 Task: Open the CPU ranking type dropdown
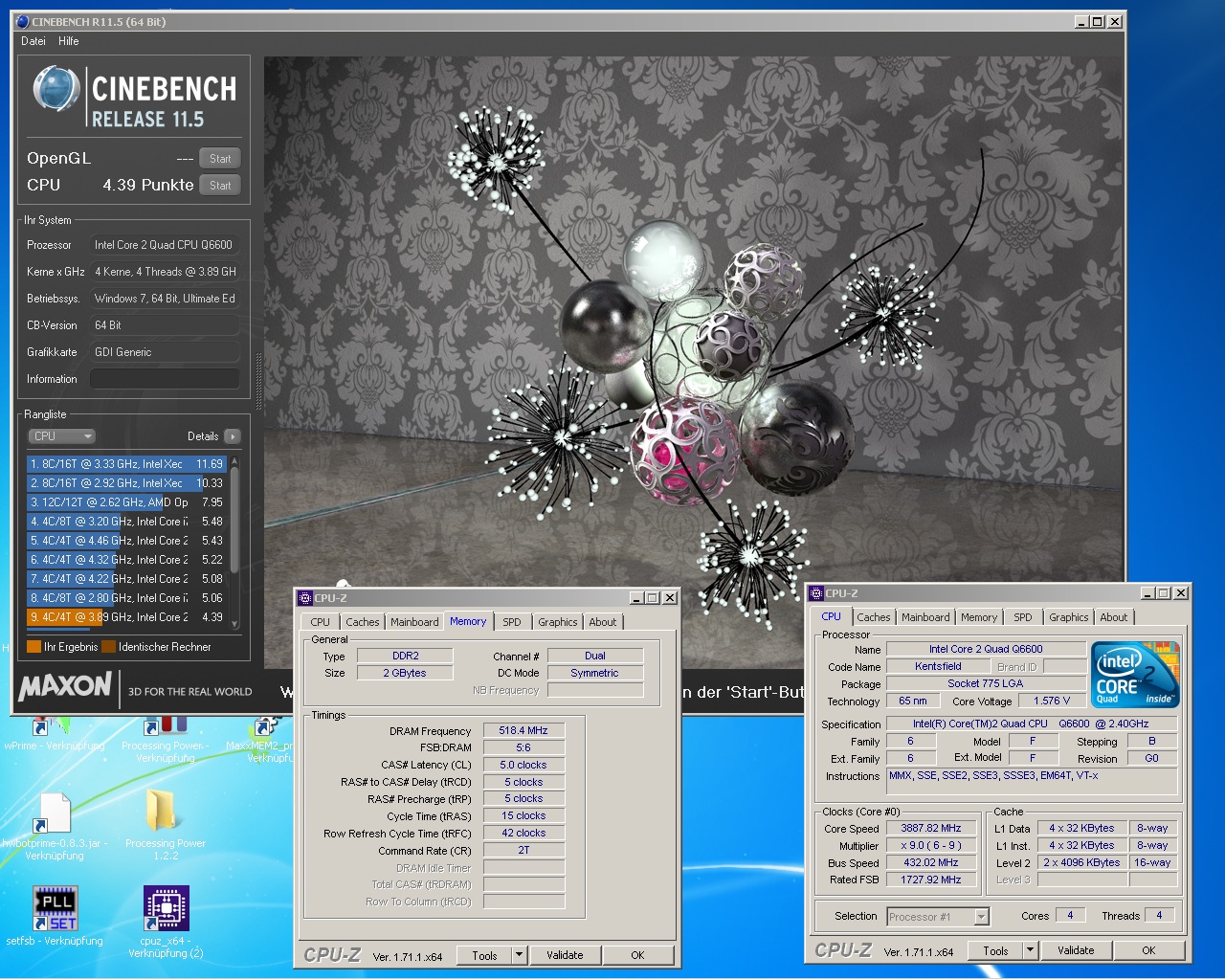(62, 436)
